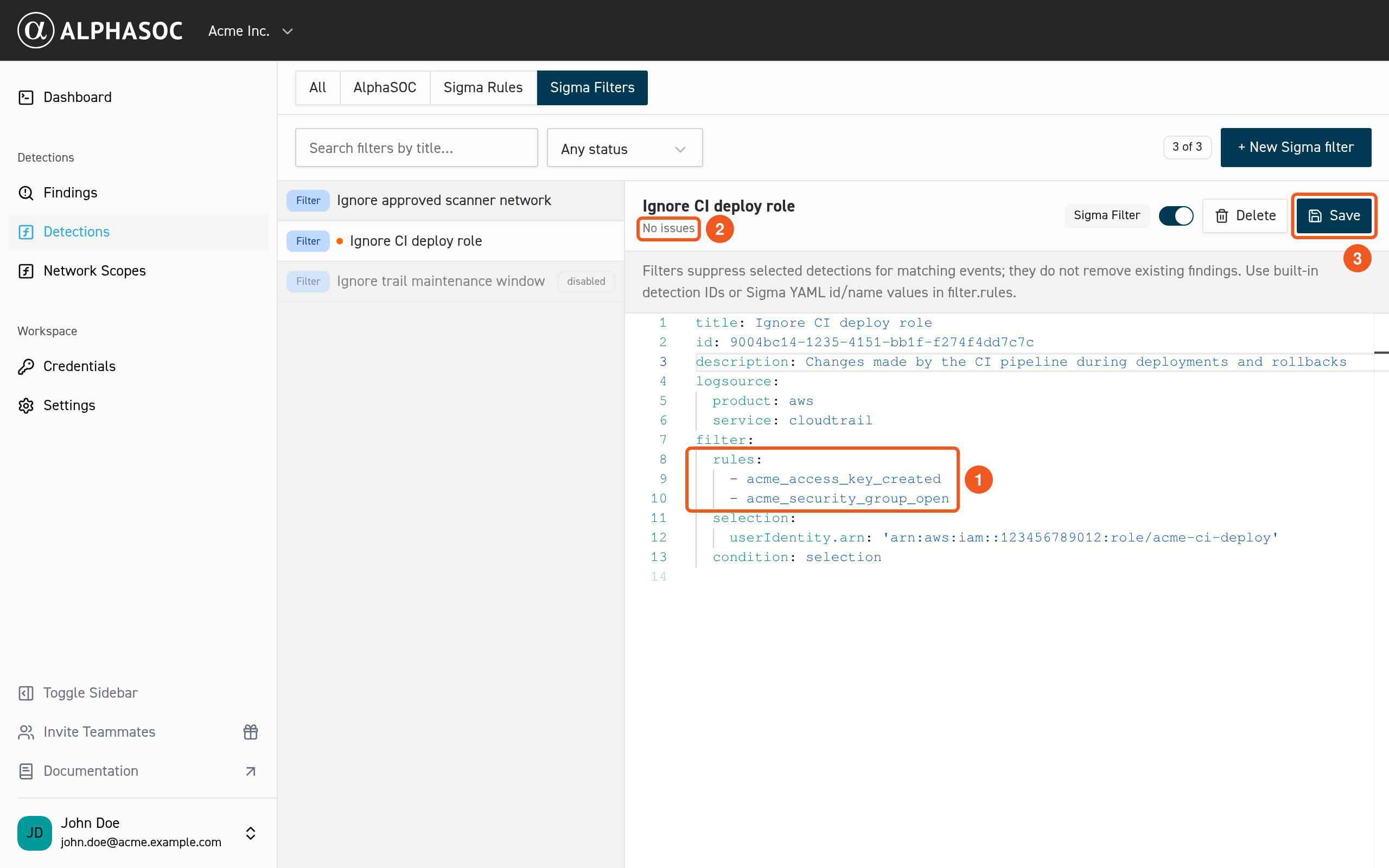Click the New Sigma filter button
The height and width of the screenshot is (868, 1389).
pyautogui.click(x=1296, y=147)
